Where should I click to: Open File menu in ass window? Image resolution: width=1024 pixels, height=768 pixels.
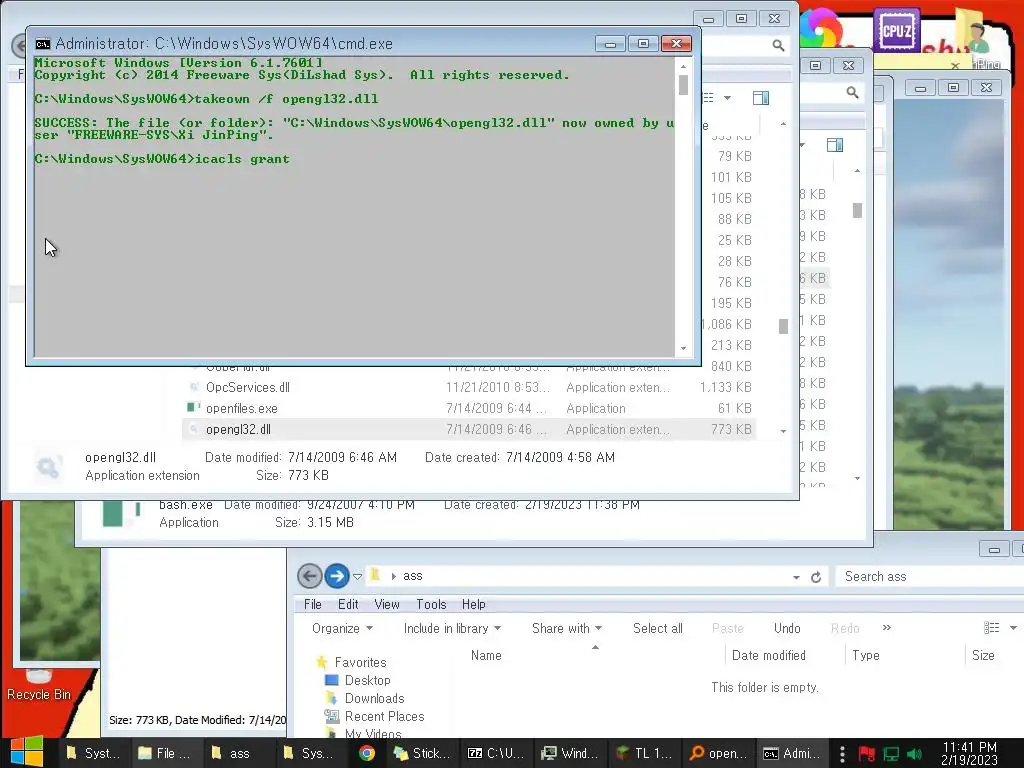[313, 604]
